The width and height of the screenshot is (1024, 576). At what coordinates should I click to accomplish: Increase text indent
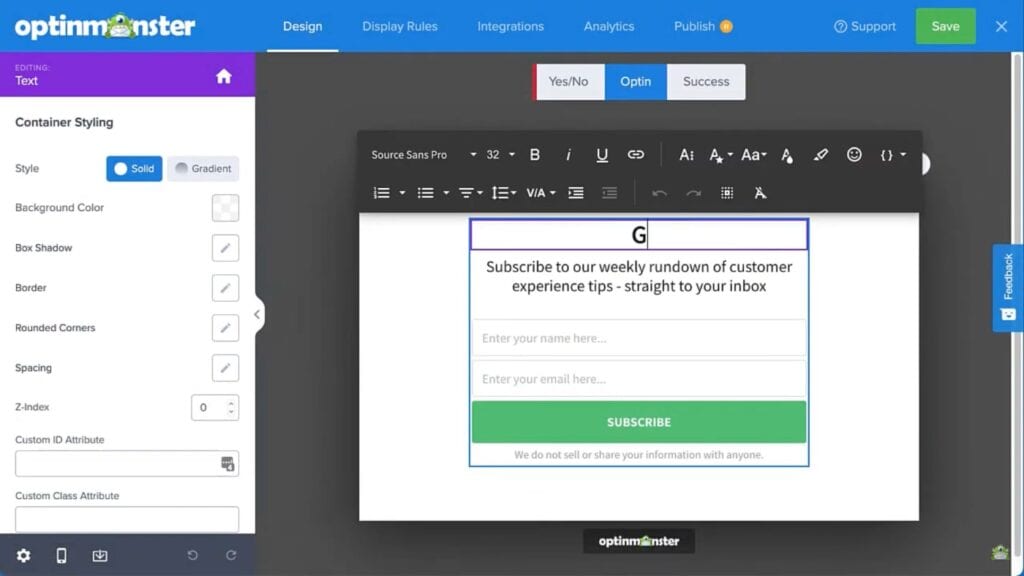[575, 193]
